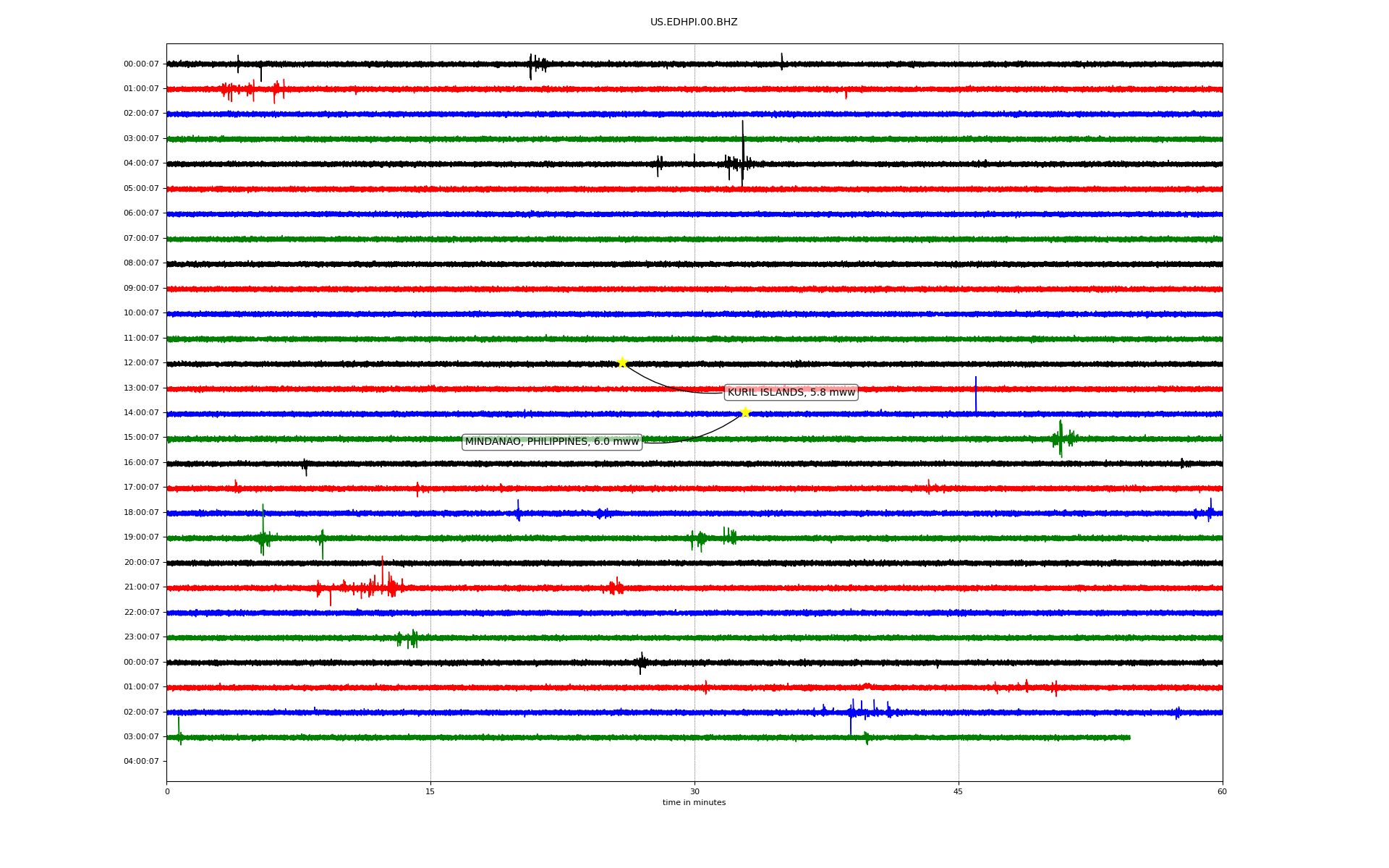Viewport: 1389px width, 868px height.
Task: Click the 45 minute x-axis tick label
Action: pyautogui.click(x=959, y=791)
